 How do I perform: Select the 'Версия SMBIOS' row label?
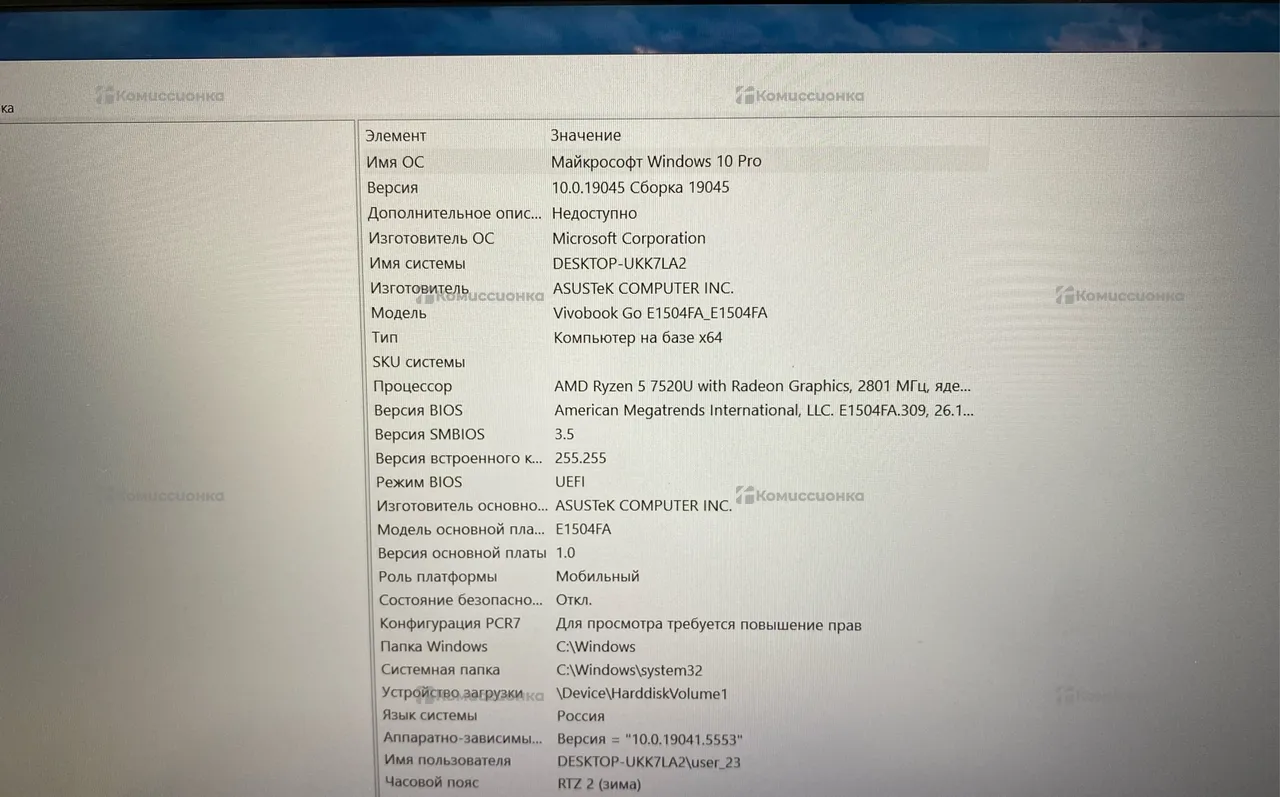[x=429, y=434]
